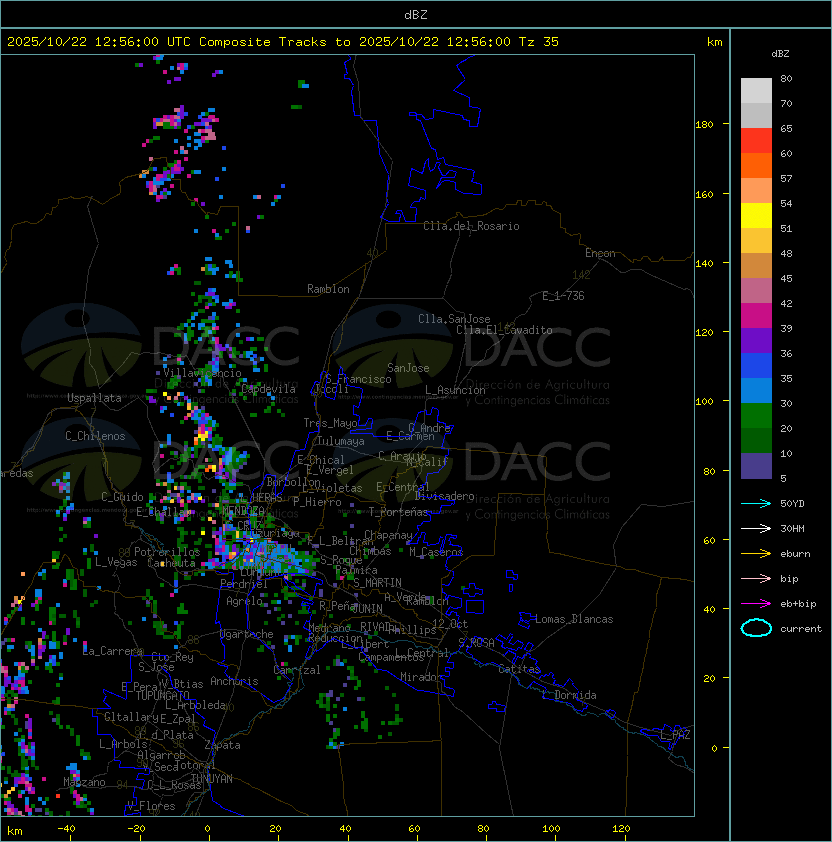
Task: Click the light blue swatch between 35 and 30
Action: point(756,390)
